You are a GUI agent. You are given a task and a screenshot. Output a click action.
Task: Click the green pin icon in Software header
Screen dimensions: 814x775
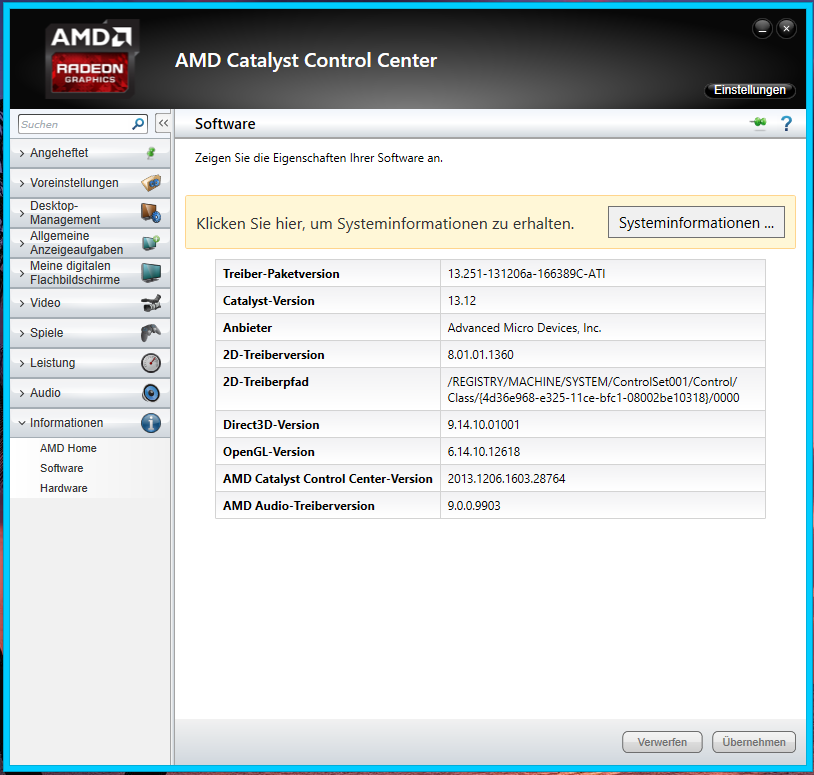(x=758, y=123)
